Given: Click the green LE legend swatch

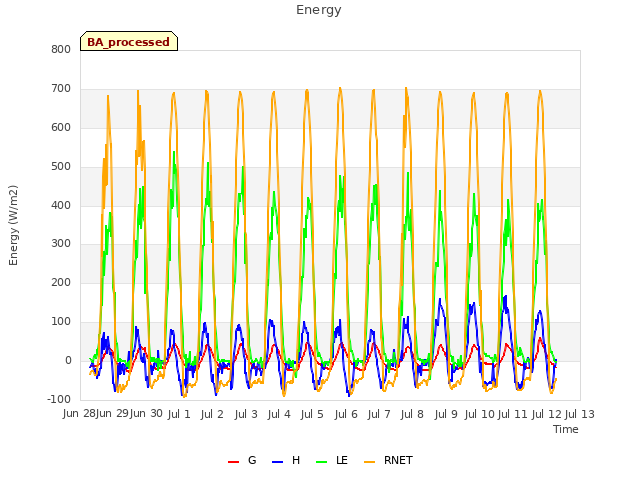Looking at the screenshot, I should tap(322, 462).
